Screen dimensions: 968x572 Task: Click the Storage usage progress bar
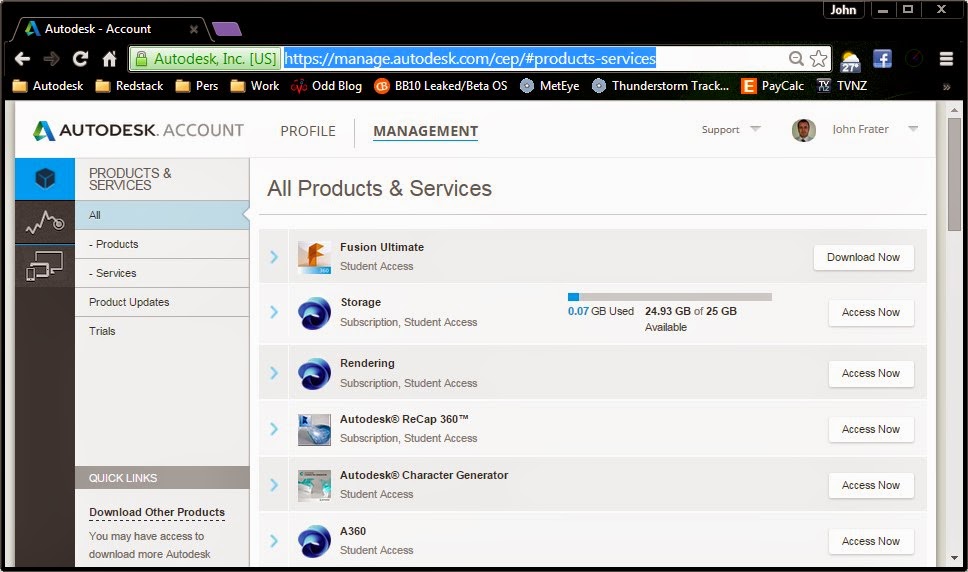(x=670, y=297)
